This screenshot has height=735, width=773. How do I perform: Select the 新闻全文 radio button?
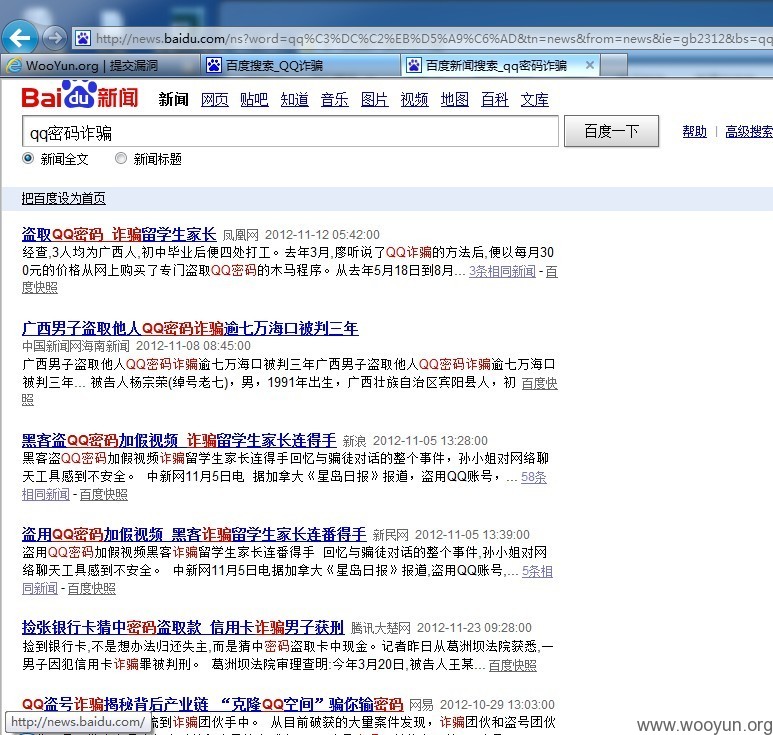pyautogui.click(x=28, y=158)
